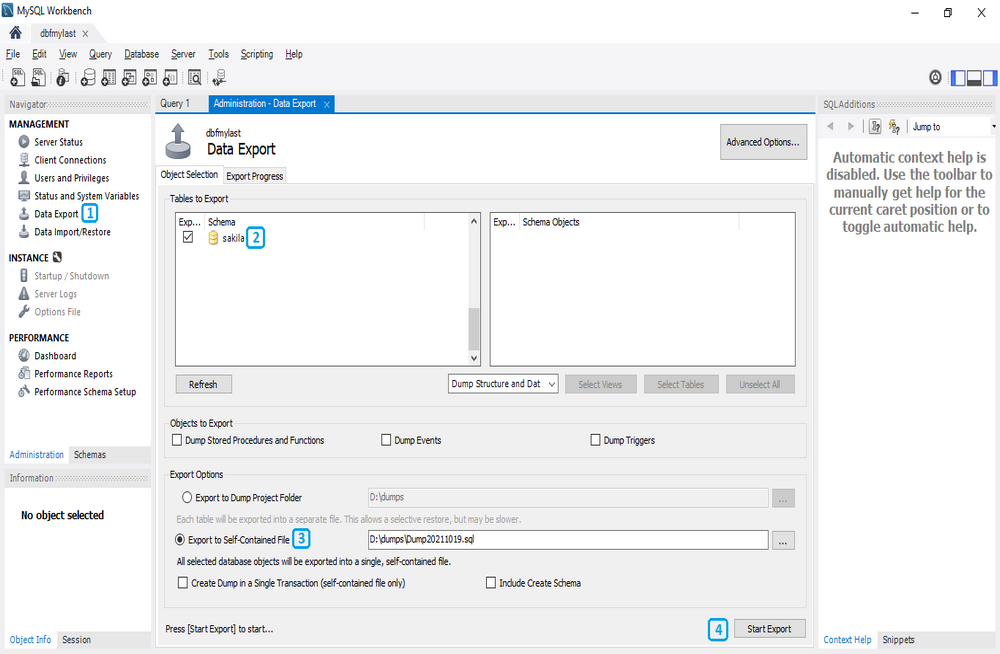The image size is (1000, 654).
Task: Switch to Session tab
Action: tap(77, 639)
